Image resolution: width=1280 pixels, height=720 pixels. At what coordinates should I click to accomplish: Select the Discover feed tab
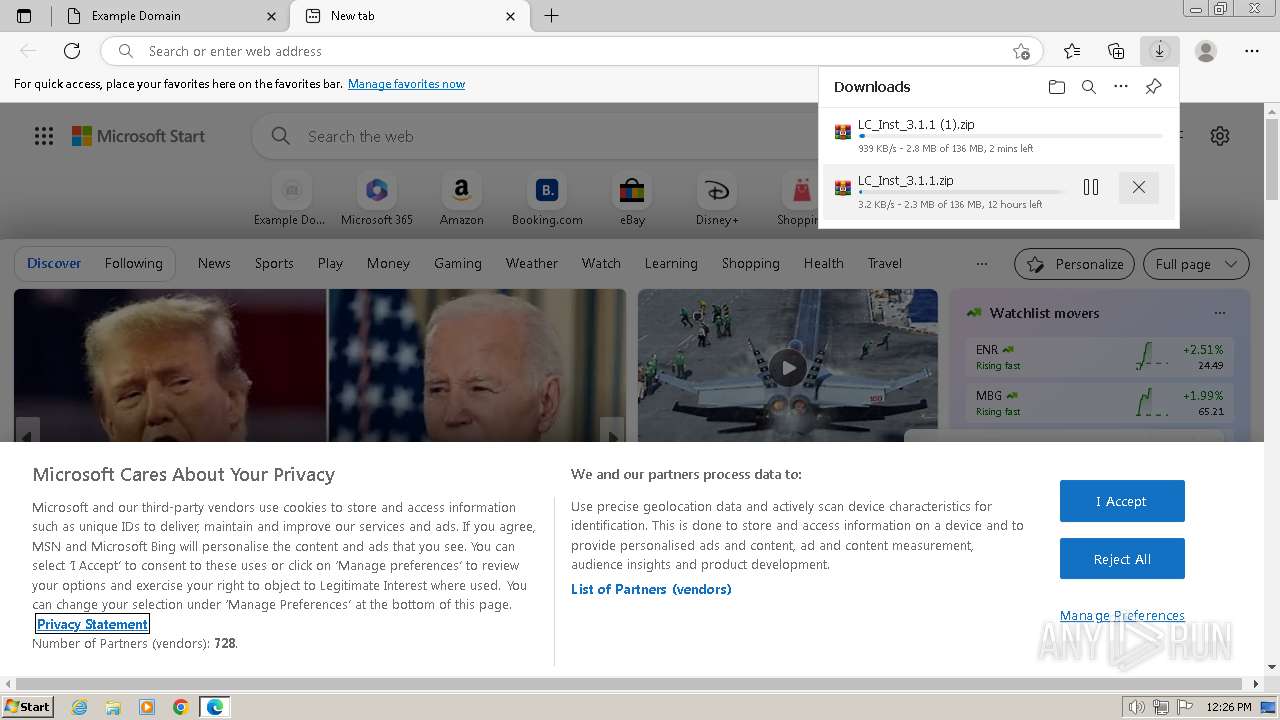(x=54, y=263)
